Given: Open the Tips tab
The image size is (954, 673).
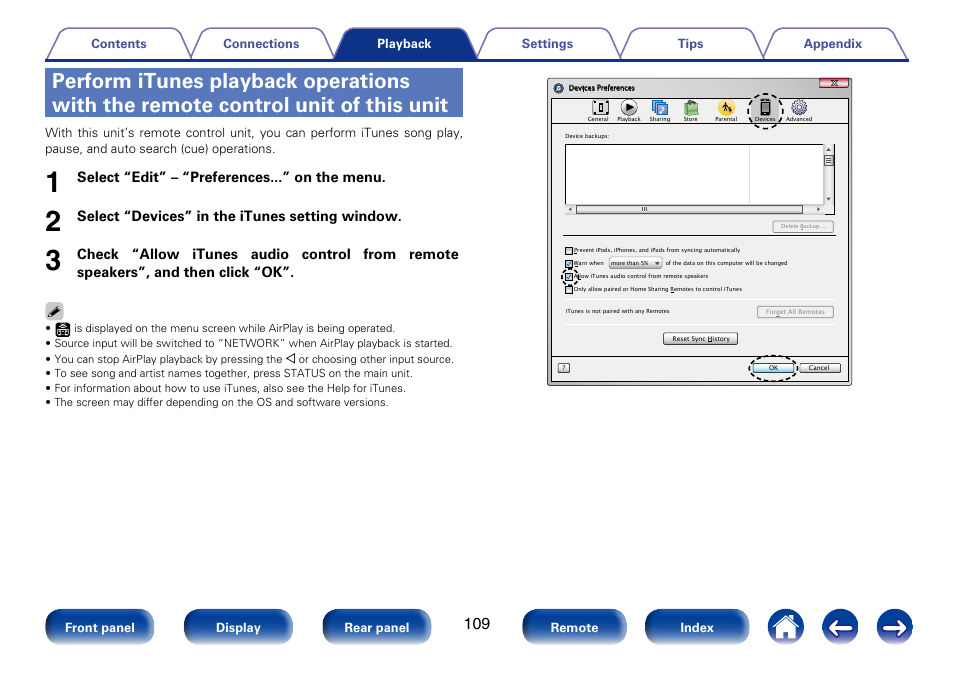Looking at the screenshot, I should click(x=690, y=44).
